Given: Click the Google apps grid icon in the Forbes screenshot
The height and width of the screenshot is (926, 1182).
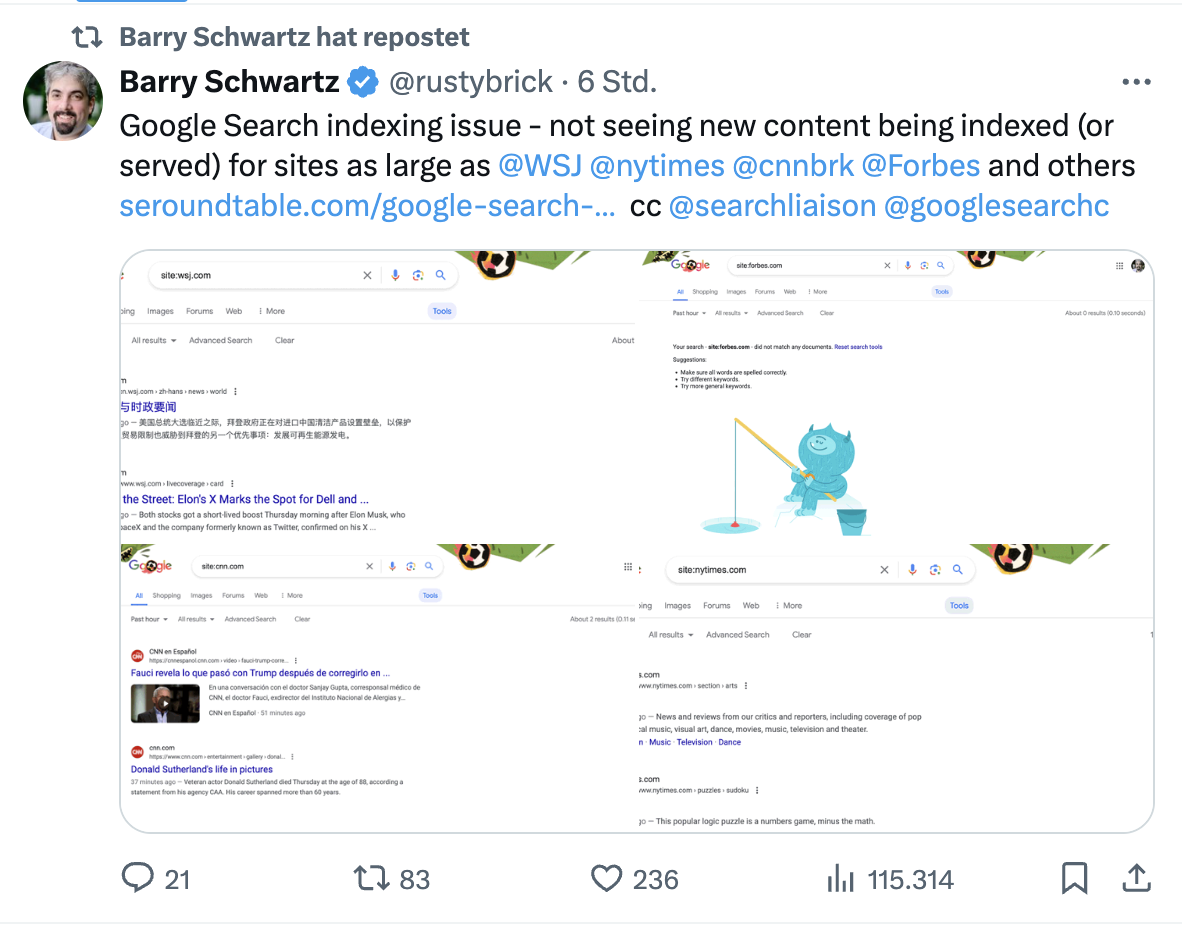Looking at the screenshot, I should 1118,265.
